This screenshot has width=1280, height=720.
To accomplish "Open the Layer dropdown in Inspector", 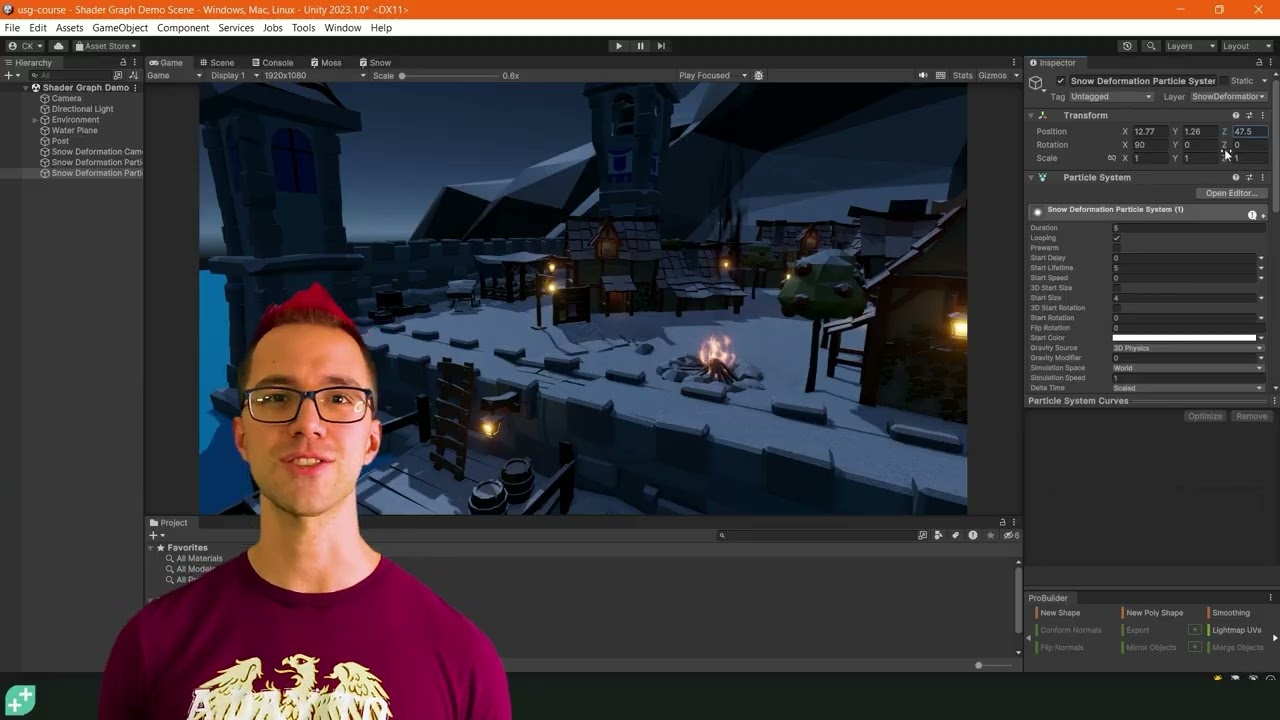I will point(1228,97).
